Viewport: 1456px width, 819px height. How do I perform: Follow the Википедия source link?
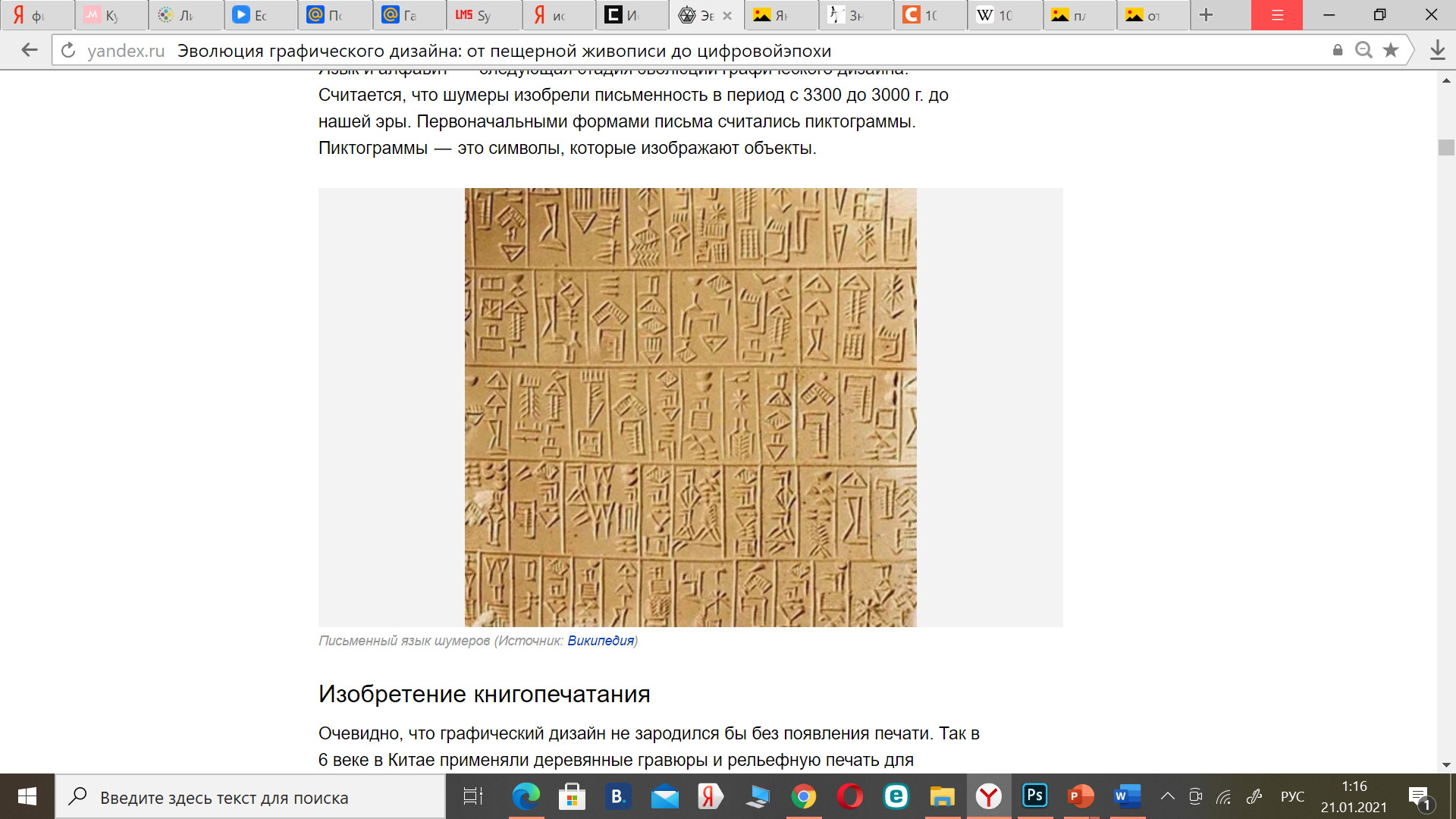600,641
